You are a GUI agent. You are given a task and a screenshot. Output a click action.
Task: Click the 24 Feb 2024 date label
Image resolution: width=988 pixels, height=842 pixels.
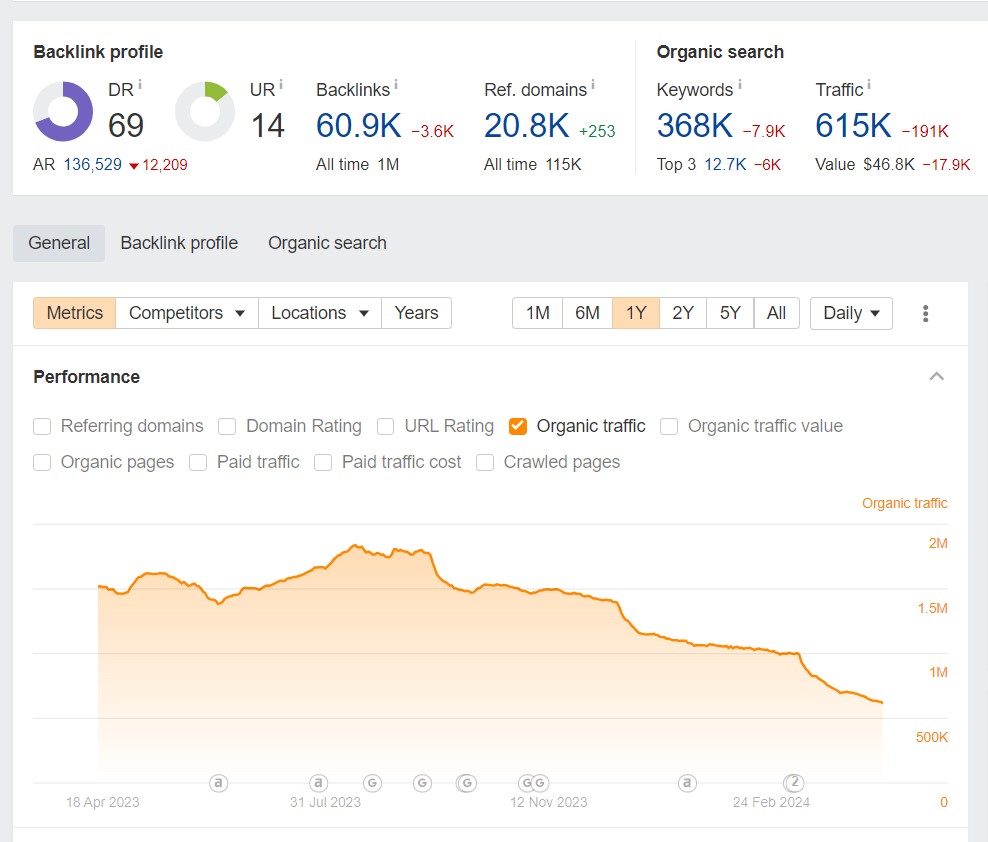point(771,802)
